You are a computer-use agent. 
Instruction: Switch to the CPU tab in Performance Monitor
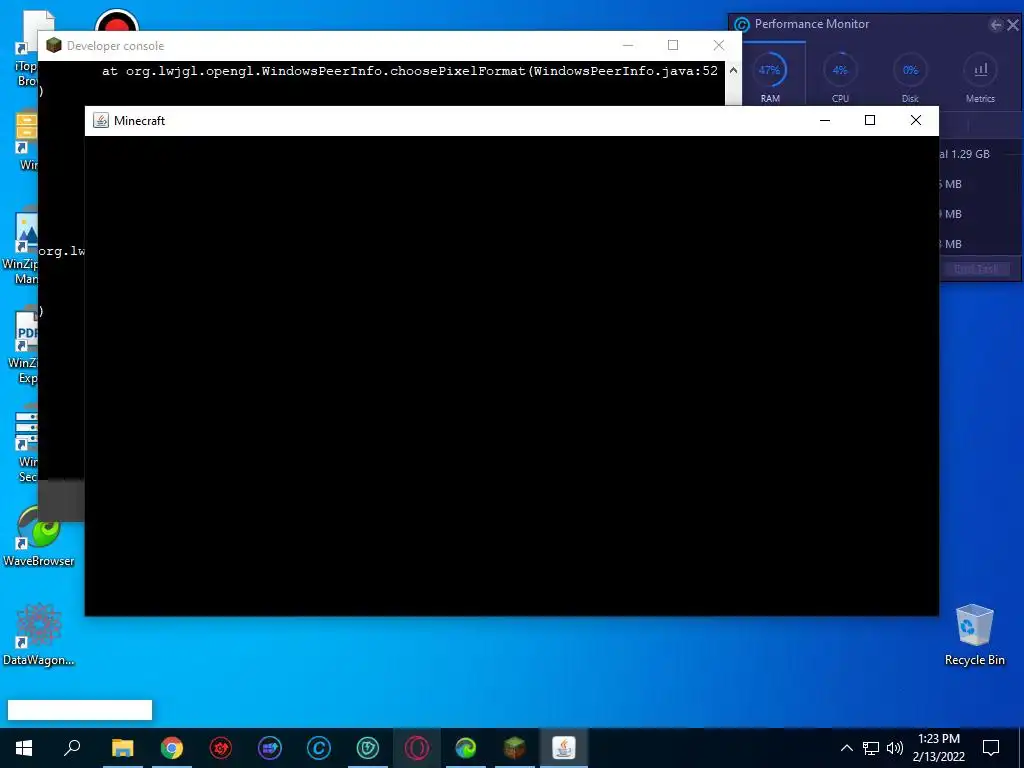pyautogui.click(x=840, y=77)
